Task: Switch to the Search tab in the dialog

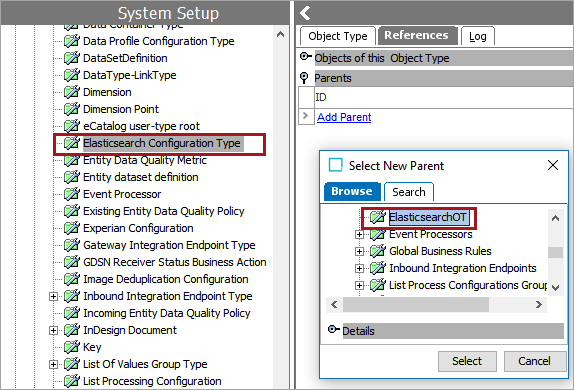Action: pyautogui.click(x=409, y=192)
